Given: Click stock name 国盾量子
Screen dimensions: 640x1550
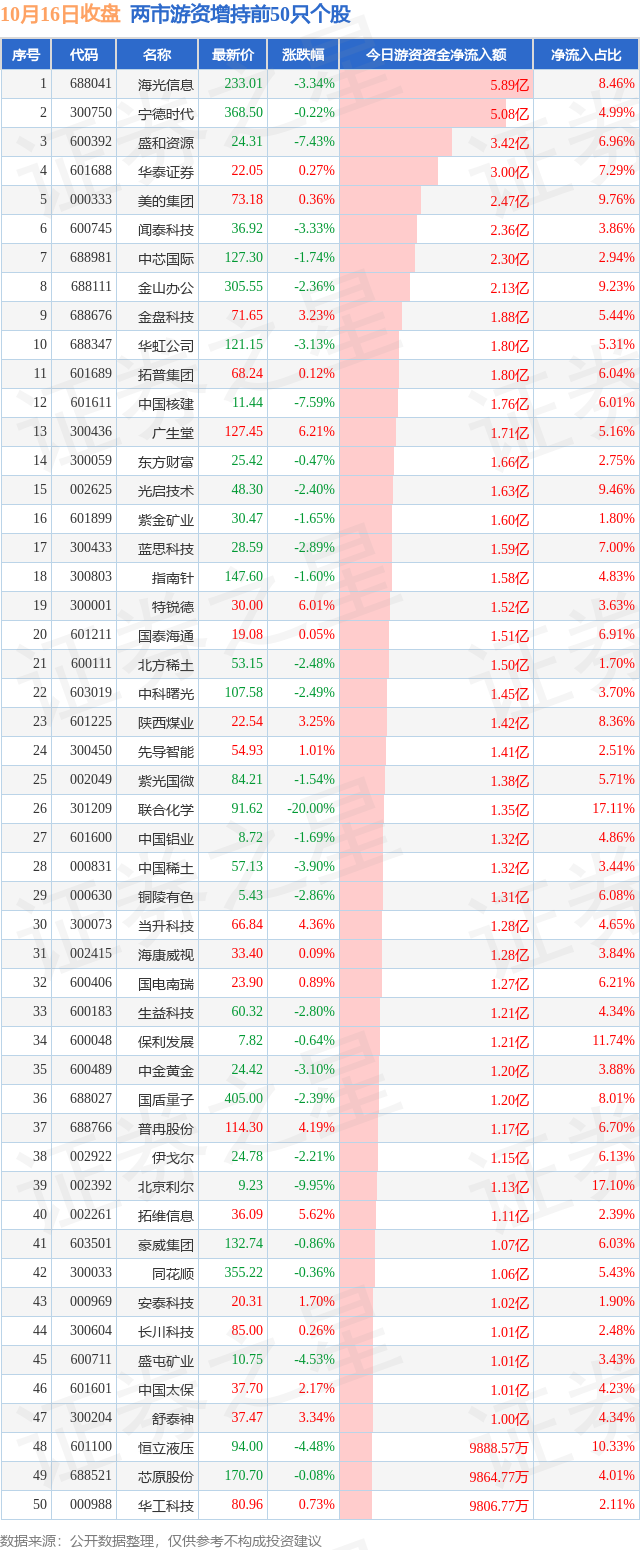Looking at the screenshot, I should pos(166,1099).
